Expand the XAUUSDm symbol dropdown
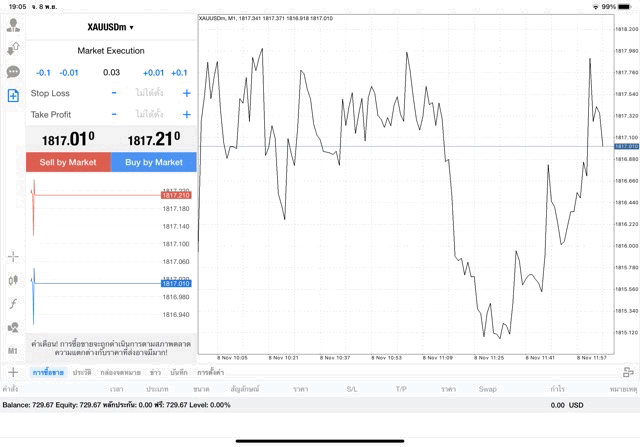This screenshot has height=447, width=640. click(x=111, y=27)
